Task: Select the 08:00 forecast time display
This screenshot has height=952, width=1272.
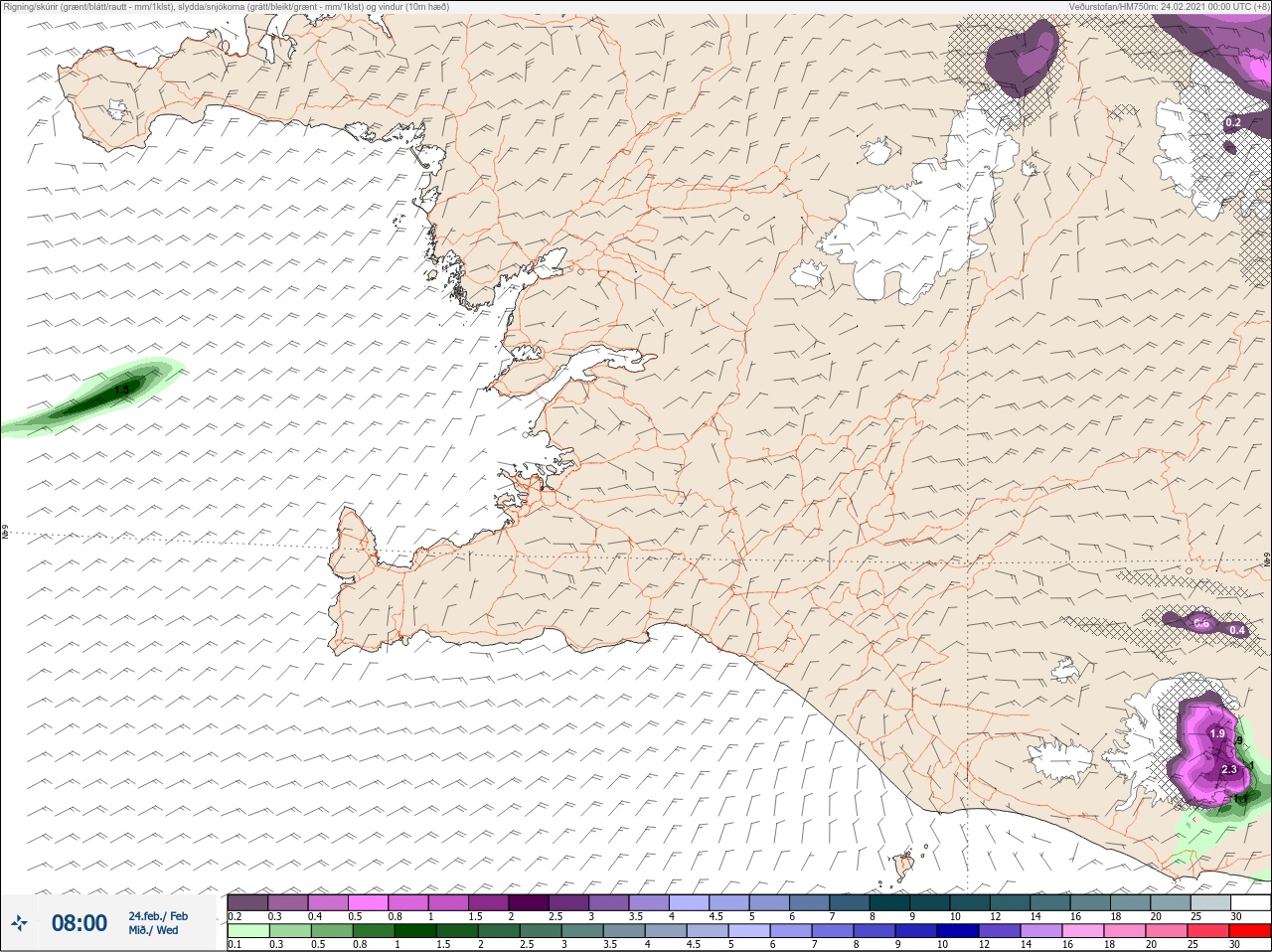Action: click(x=79, y=923)
